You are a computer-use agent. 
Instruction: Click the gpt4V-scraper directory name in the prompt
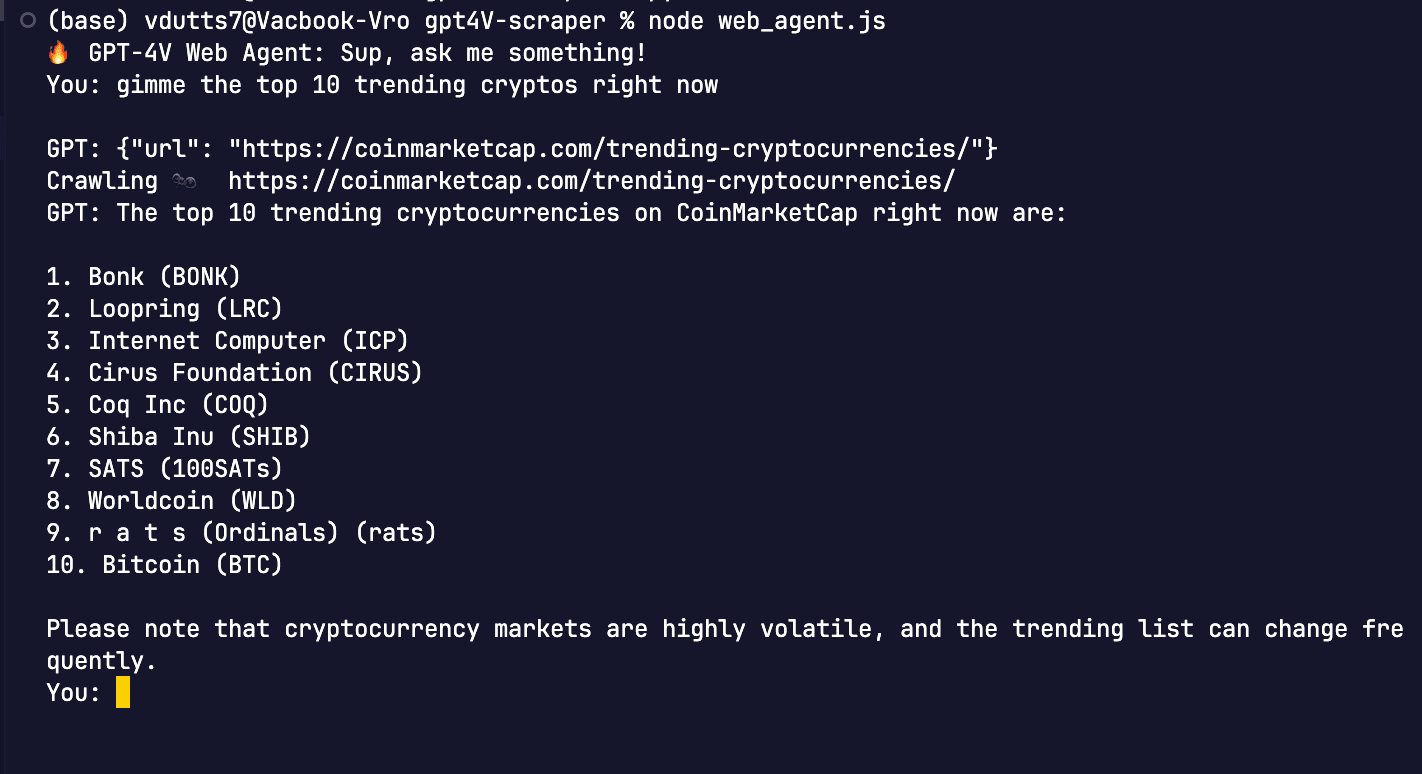508,21
